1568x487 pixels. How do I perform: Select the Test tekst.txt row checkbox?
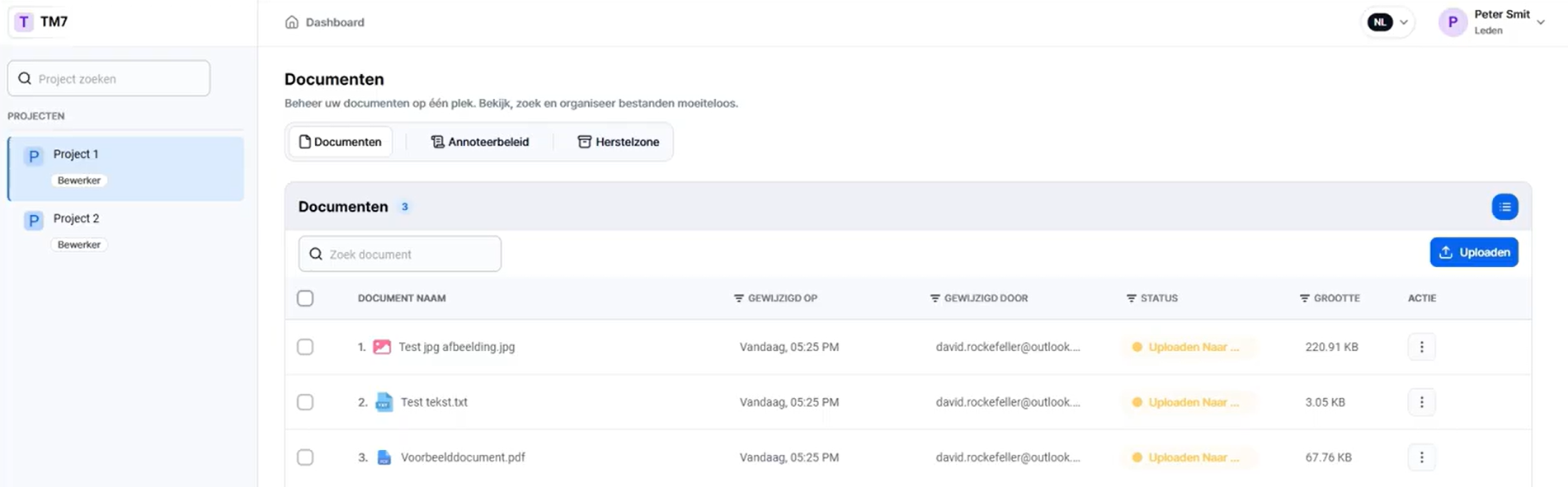pos(305,402)
